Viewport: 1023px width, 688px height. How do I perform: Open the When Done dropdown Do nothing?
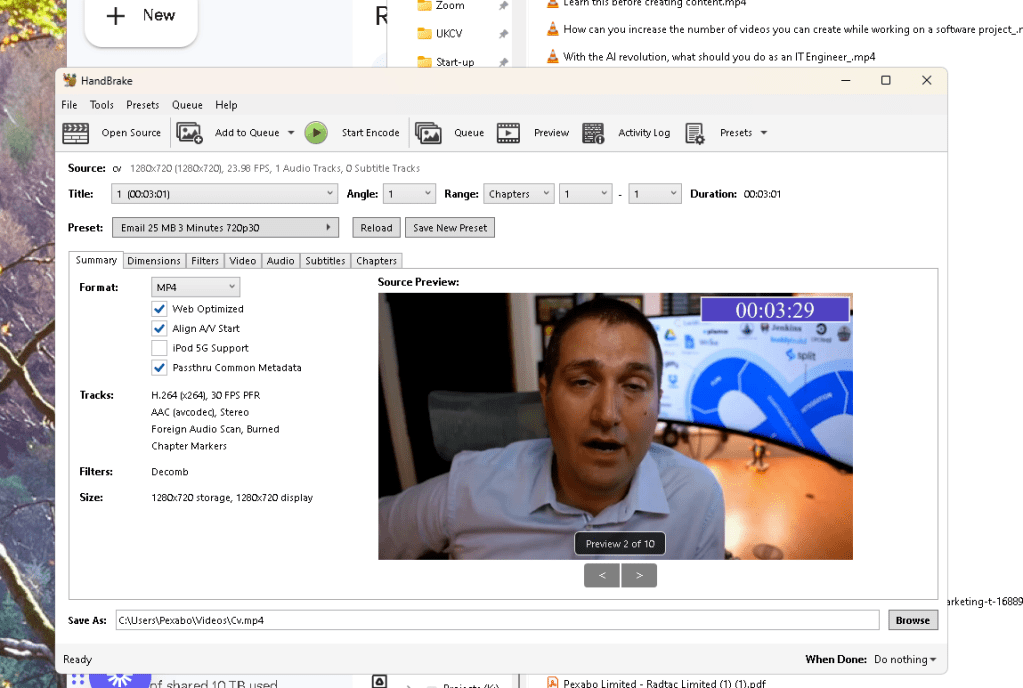[x=904, y=659]
